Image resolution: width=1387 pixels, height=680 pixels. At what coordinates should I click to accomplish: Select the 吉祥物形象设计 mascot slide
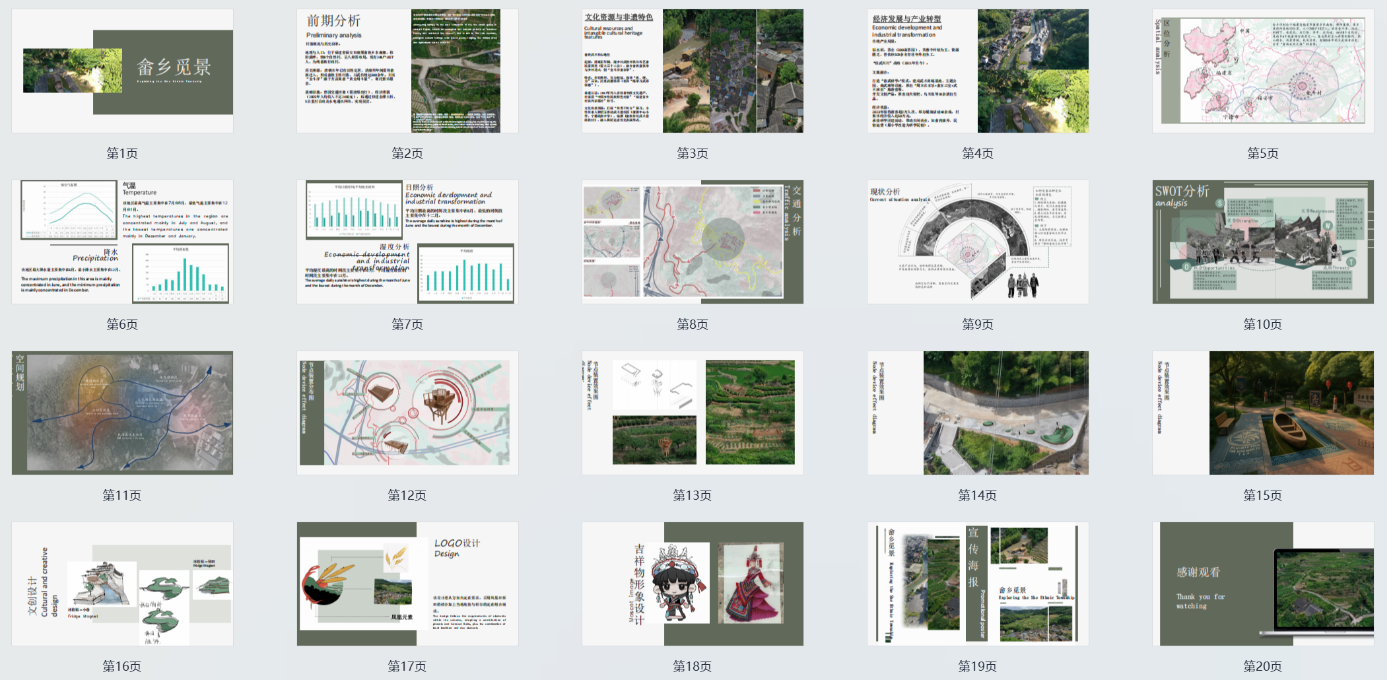point(693,584)
